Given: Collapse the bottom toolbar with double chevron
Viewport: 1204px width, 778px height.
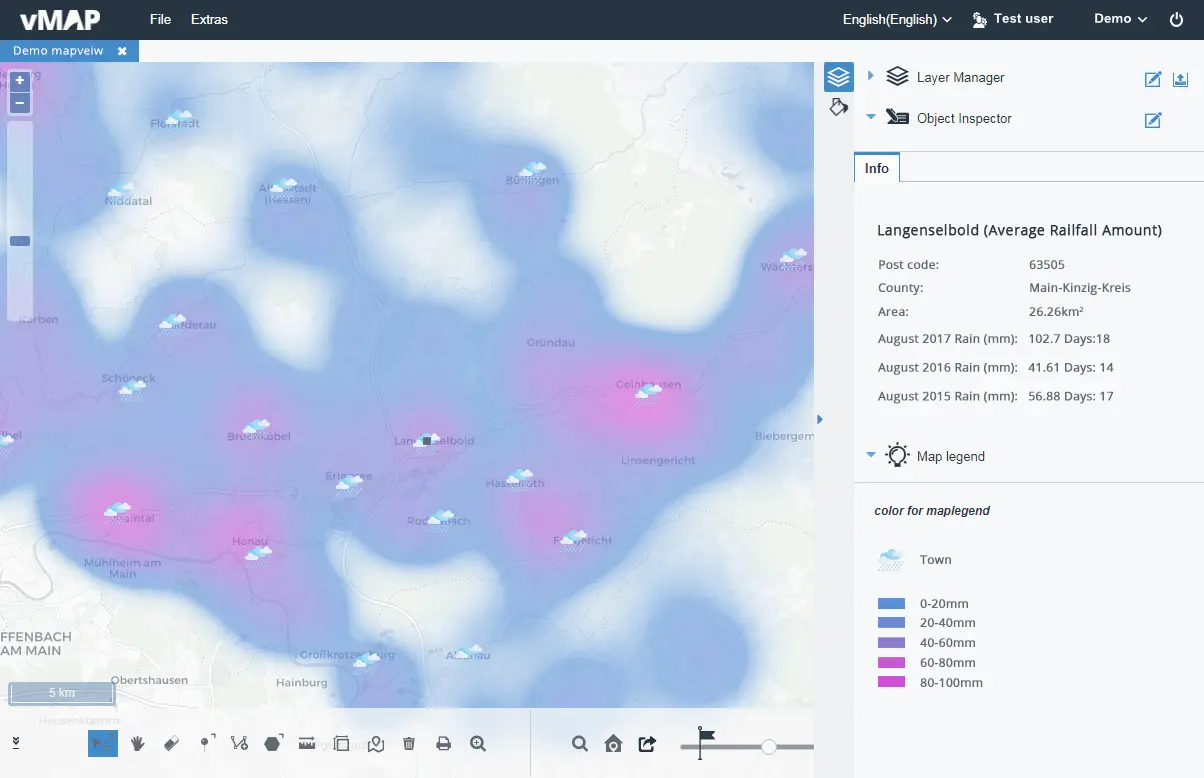Looking at the screenshot, I should [x=16, y=742].
